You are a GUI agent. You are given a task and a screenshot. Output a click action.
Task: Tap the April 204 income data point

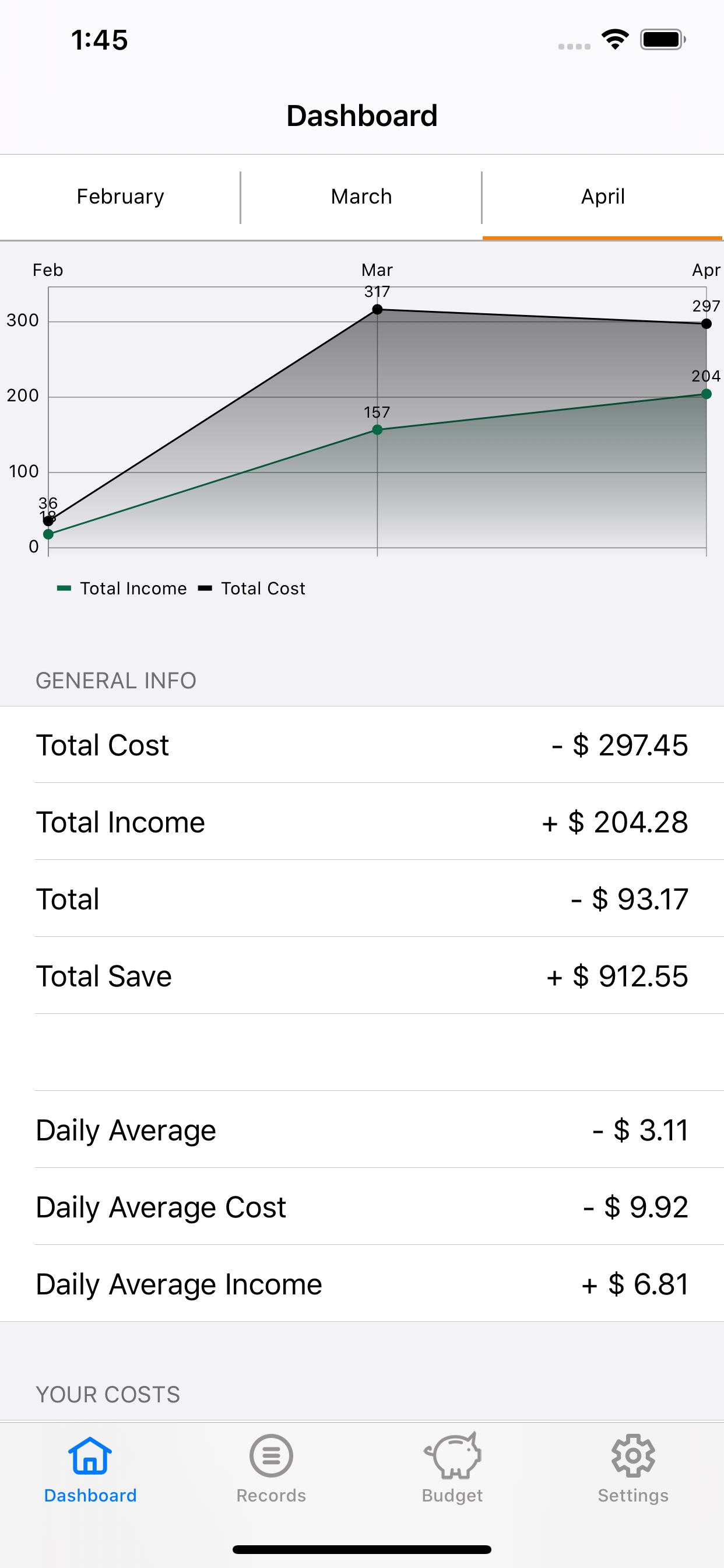click(706, 394)
